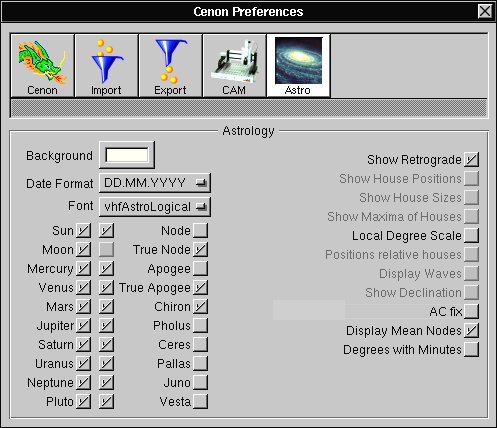The height and width of the screenshot is (428, 497).
Task: Open the Cenon dragon preferences pane
Action: tap(42, 66)
